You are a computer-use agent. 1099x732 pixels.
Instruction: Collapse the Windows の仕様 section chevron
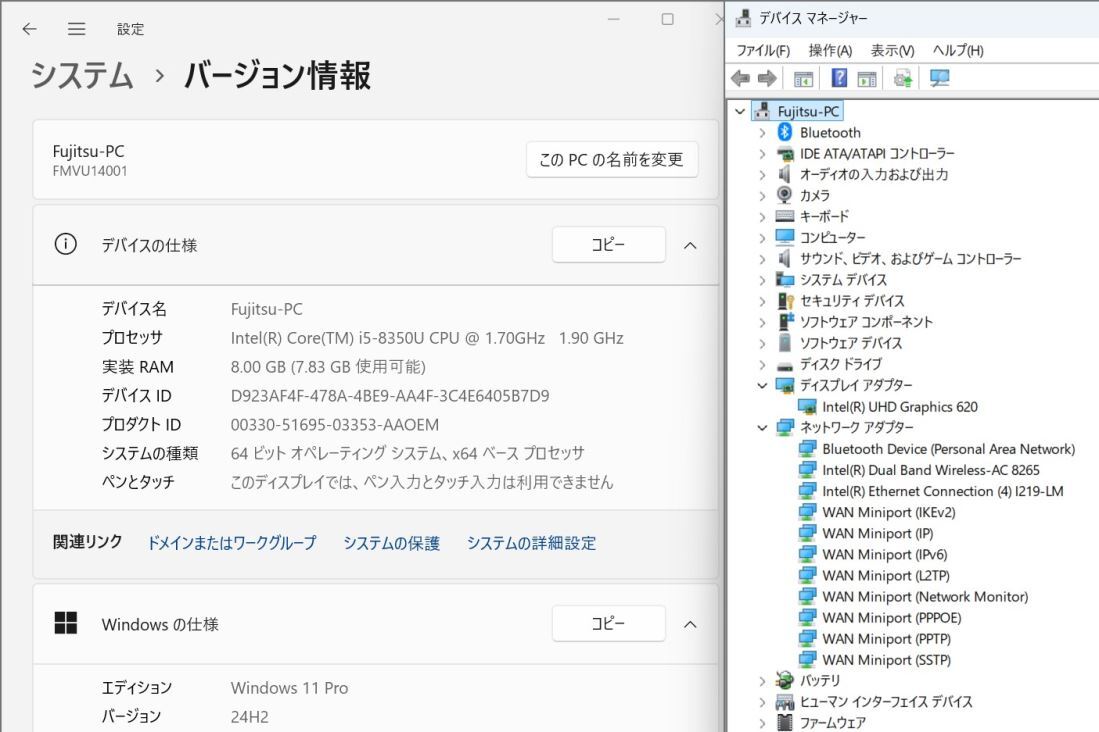[x=690, y=624]
